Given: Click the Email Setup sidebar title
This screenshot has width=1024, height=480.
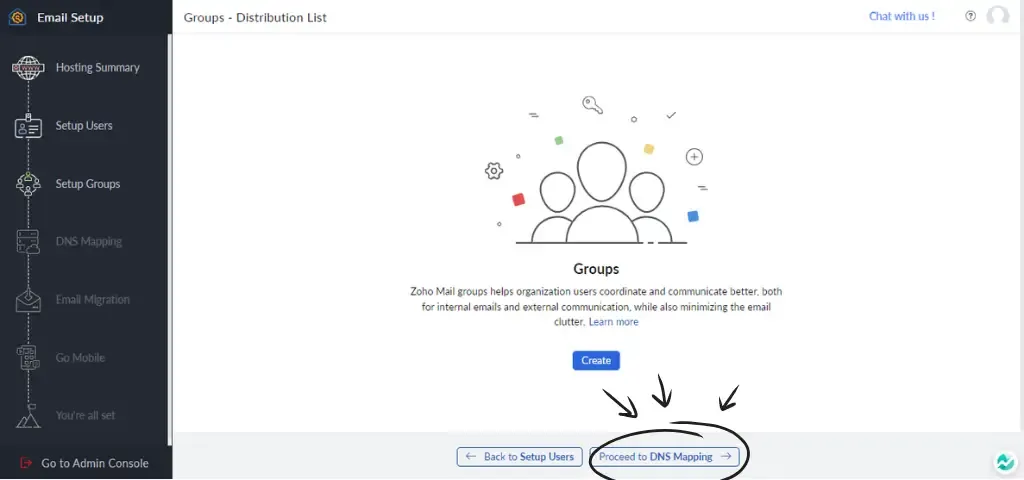Looking at the screenshot, I should tap(70, 17).
